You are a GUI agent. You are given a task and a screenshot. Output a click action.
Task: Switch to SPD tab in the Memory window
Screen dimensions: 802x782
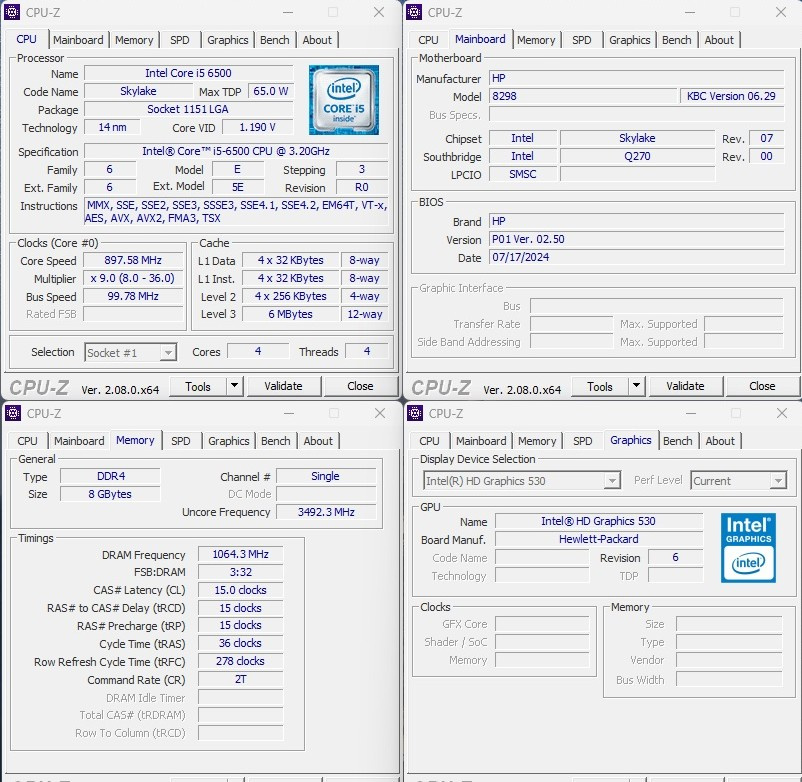[x=180, y=441]
